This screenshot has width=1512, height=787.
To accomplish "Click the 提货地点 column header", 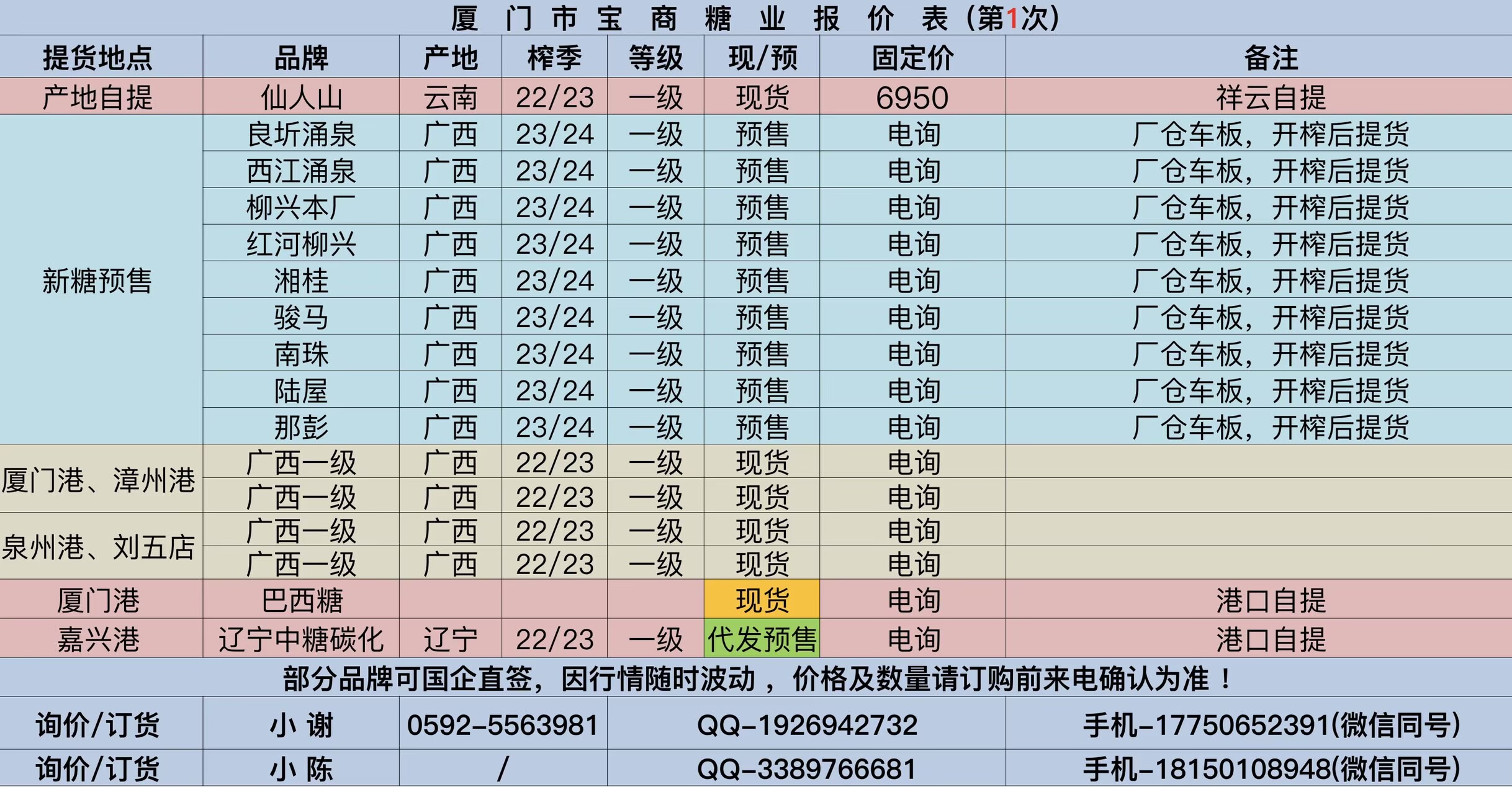I will pos(98,58).
